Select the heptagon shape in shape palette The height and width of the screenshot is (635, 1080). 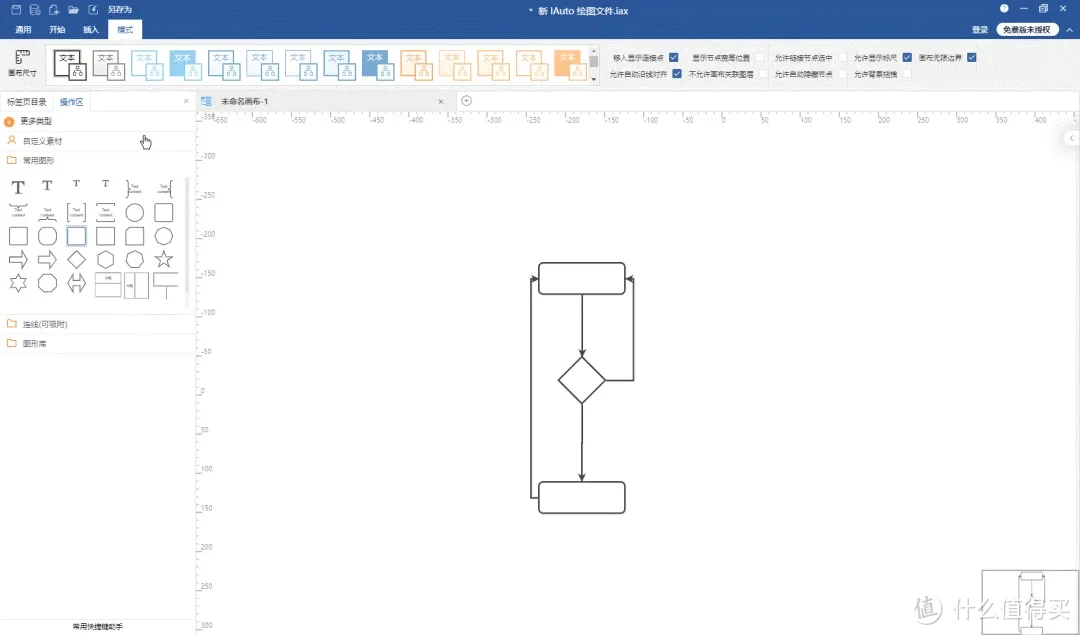[135, 260]
